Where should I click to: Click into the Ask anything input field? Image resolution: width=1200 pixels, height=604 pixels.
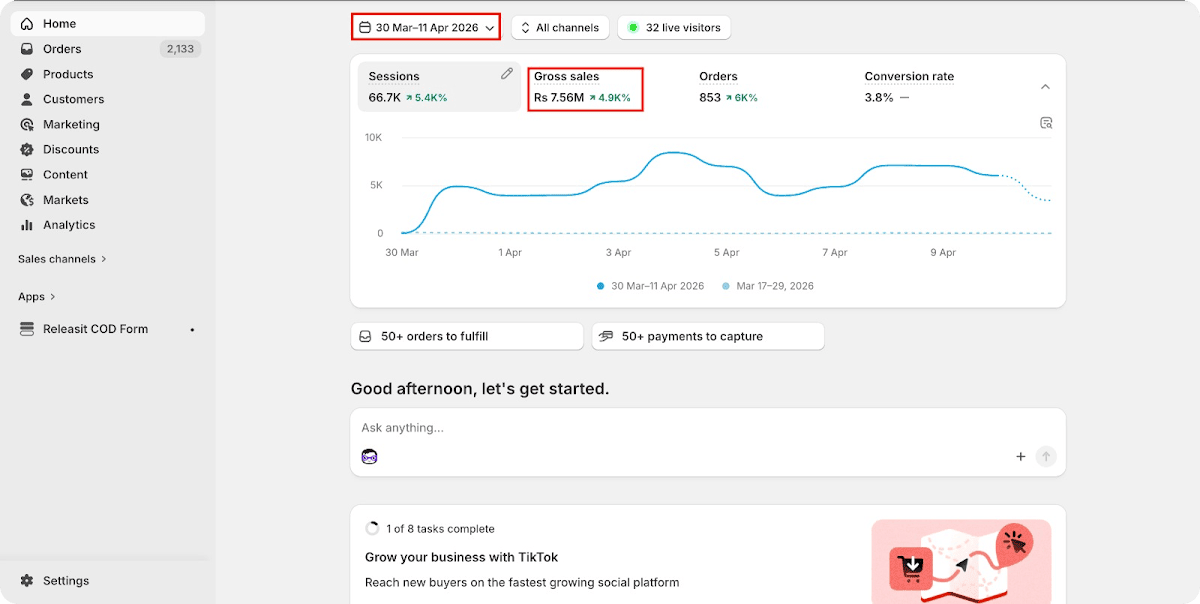point(708,428)
